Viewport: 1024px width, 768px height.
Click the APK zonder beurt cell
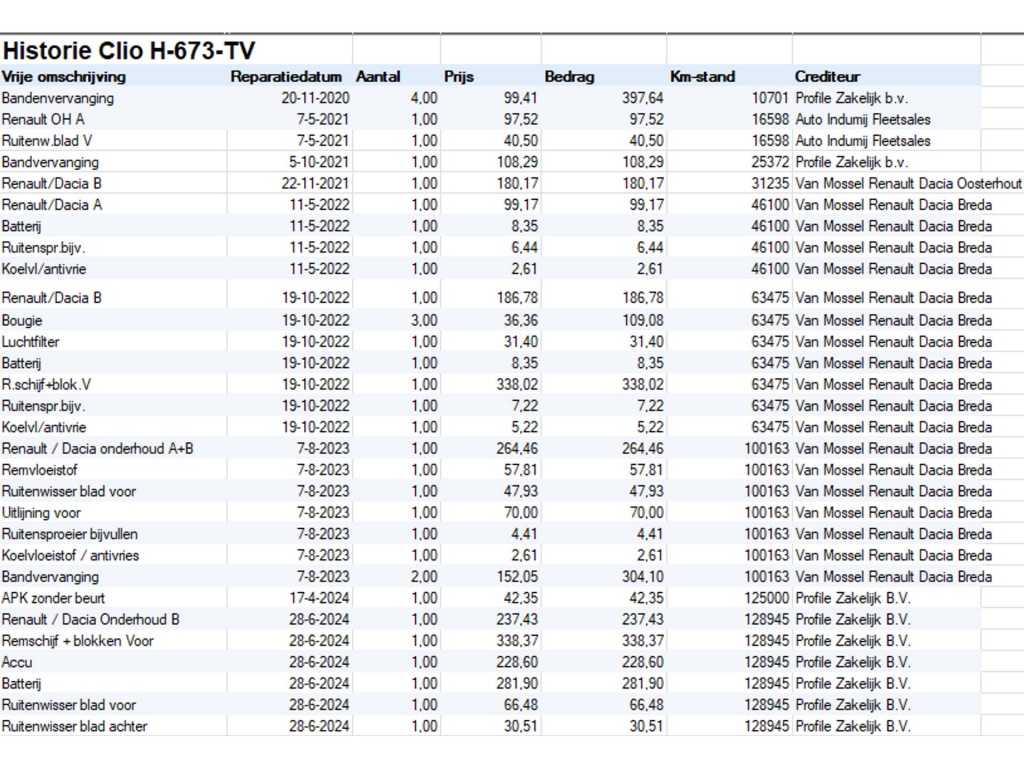click(x=53, y=598)
